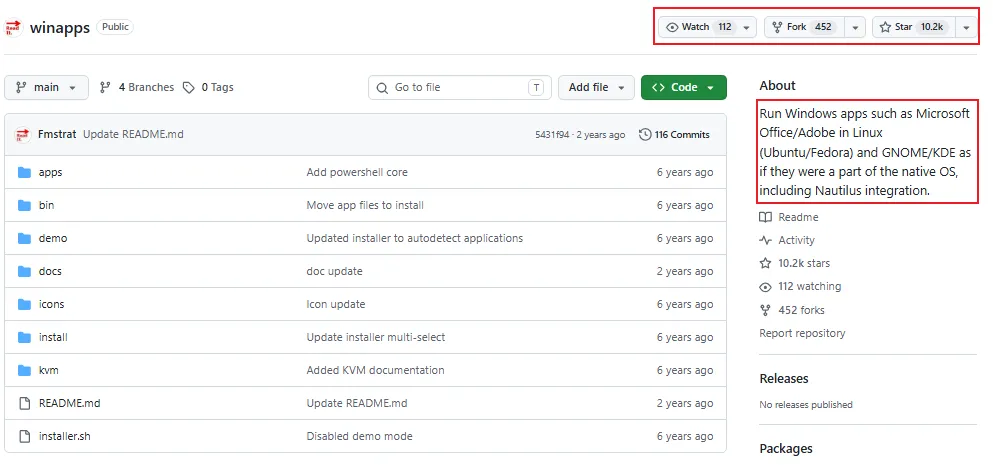Open the kvm folder icon
This screenshot has width=993, height=465.
coord(25,370)
